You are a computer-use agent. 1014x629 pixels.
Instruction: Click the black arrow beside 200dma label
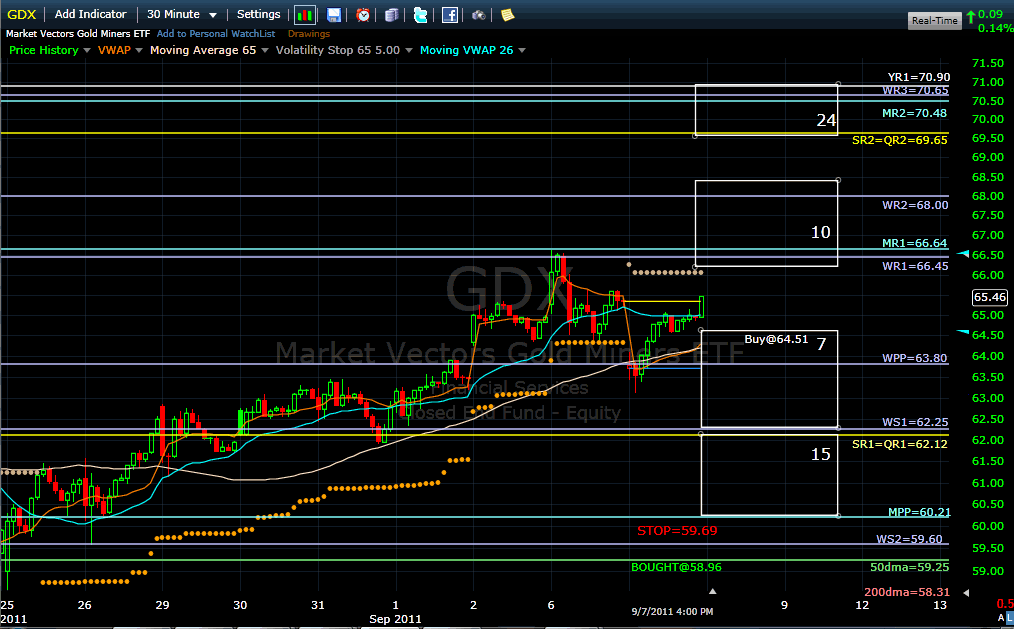point(966,592)
